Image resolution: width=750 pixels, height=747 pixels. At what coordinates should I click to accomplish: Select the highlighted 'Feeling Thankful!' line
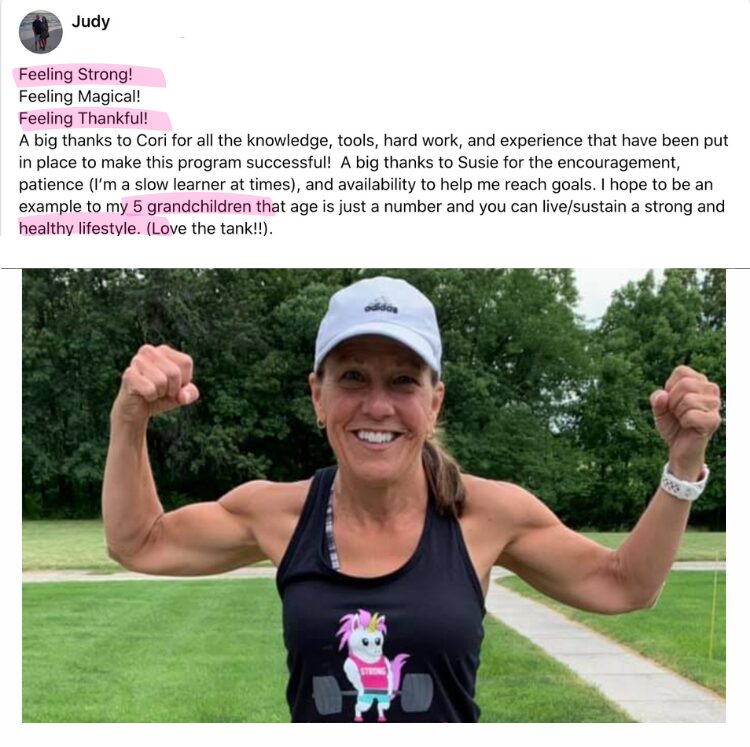click(83, 119)
